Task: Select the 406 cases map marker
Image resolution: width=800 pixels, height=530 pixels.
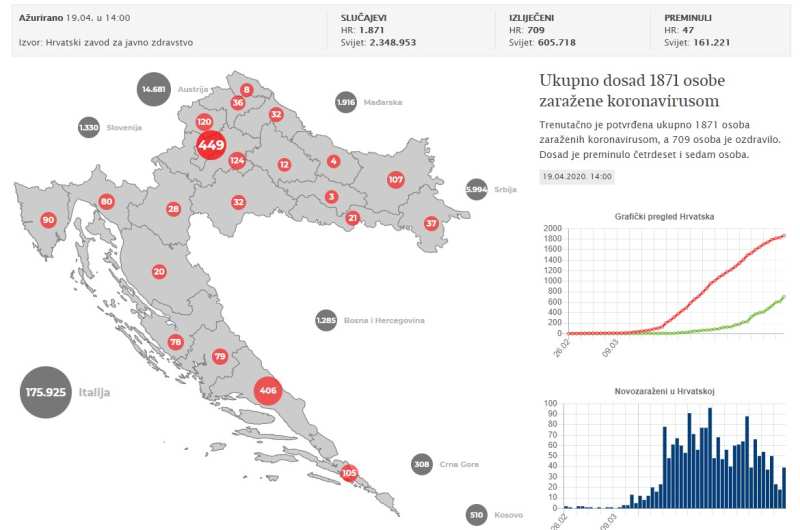Action: (x=267, y=390)
